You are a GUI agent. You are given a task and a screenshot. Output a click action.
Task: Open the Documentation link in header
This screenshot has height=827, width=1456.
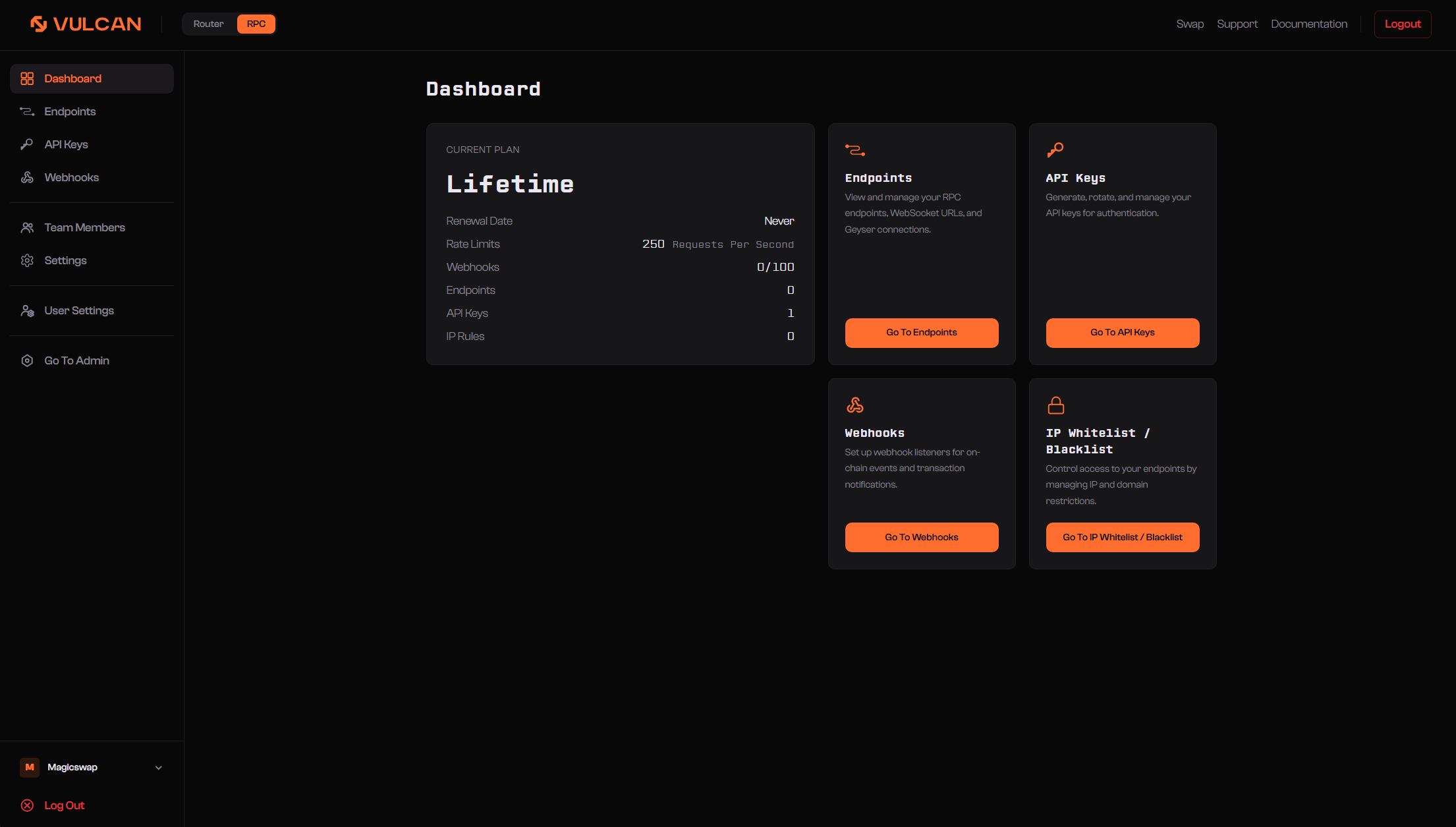pos(1309,24)
